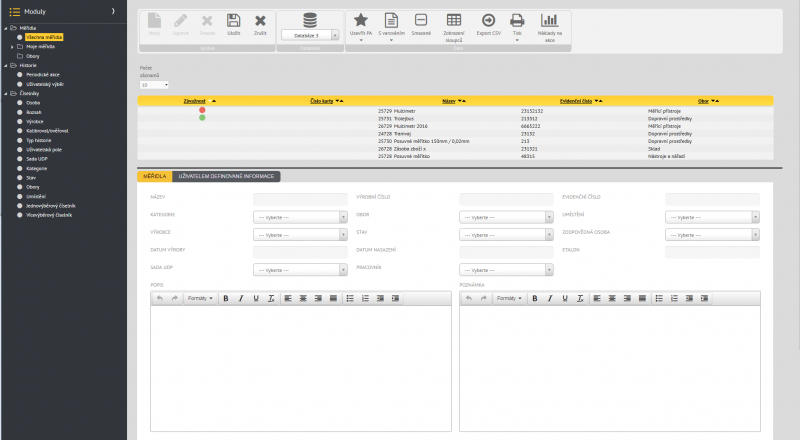Undo in the Popis editor
The height and width of the screenshot is (440, 800).
pos(160,298)
